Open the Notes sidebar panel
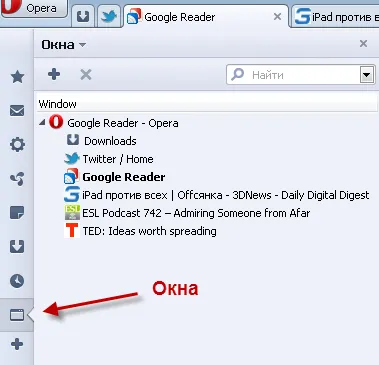 (x=17, y=213)
